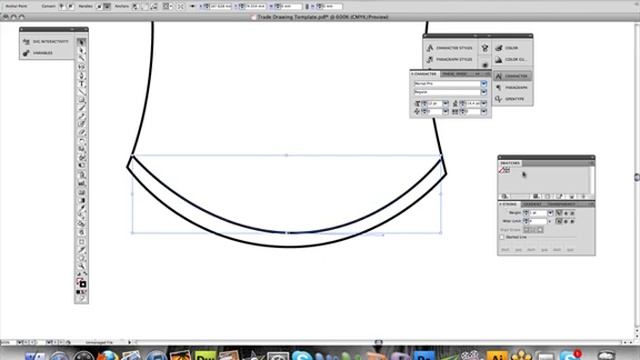Open the leading dropdown
The width and height of the screenshot is (640, 360).
[484, 103]
